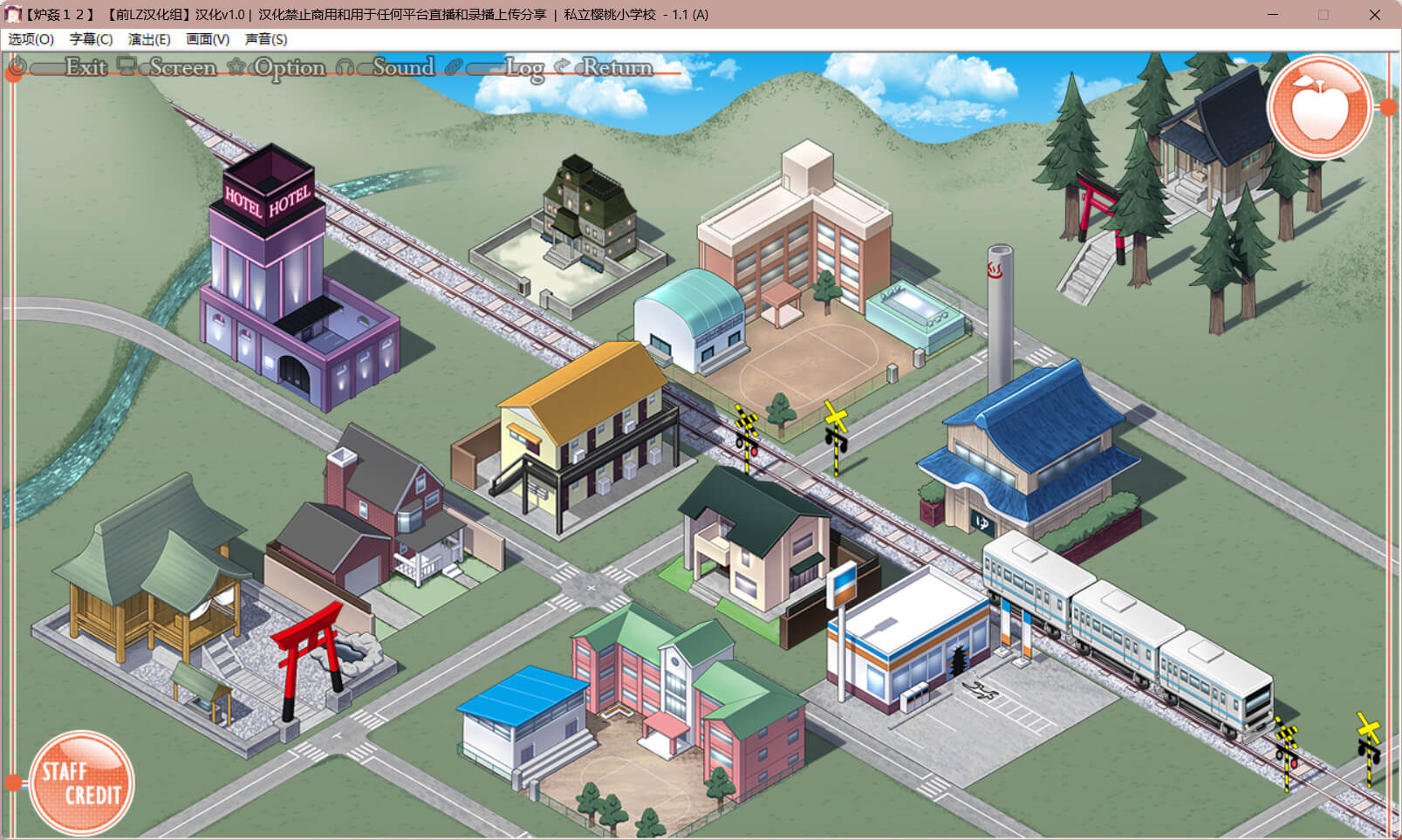The width and height of the screenshot is (1402, 840).
Task: Open the 画面(V) menu
Action: click(208, 39)
